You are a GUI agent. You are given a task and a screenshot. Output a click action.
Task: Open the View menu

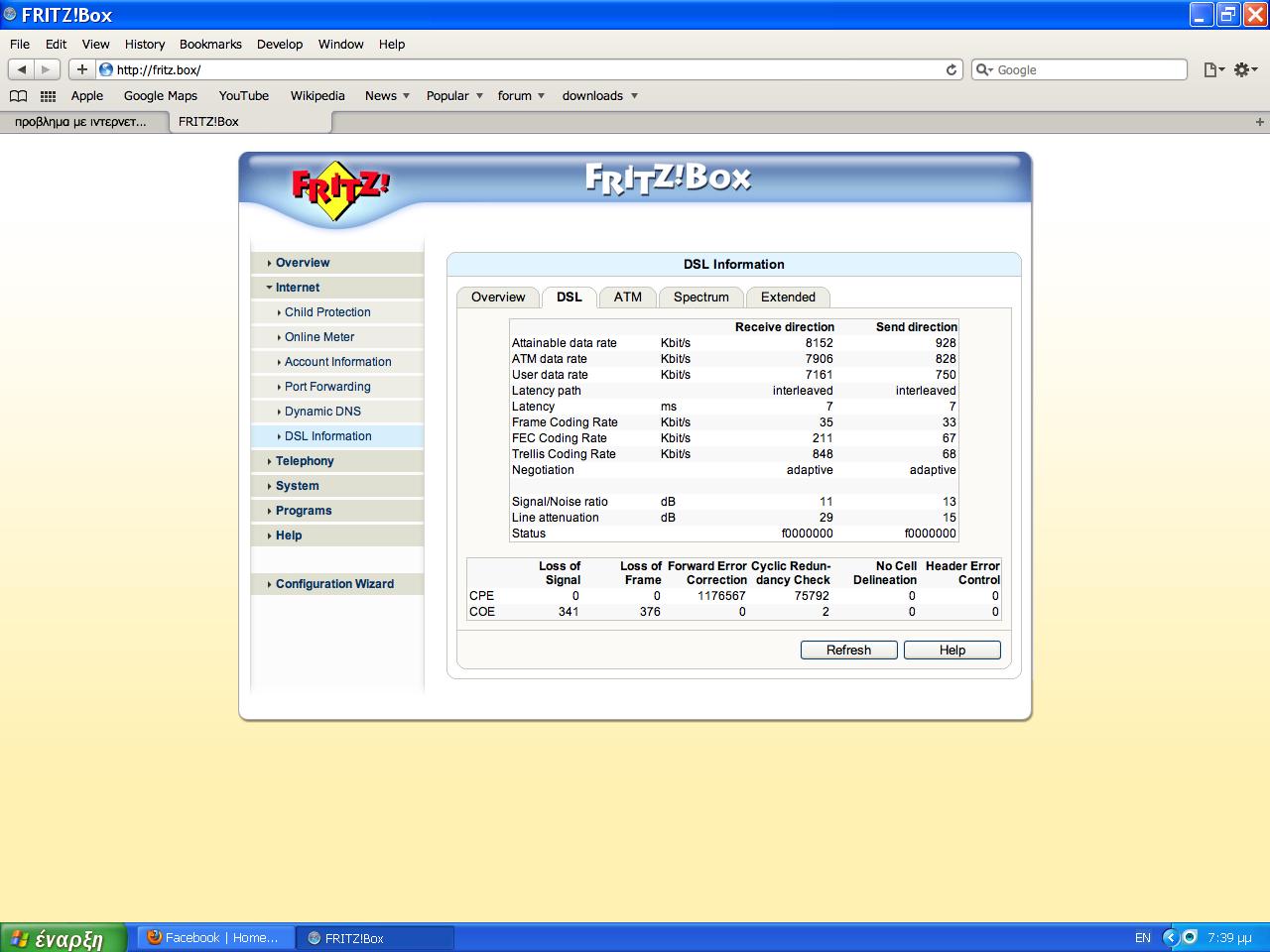(95, 44)
